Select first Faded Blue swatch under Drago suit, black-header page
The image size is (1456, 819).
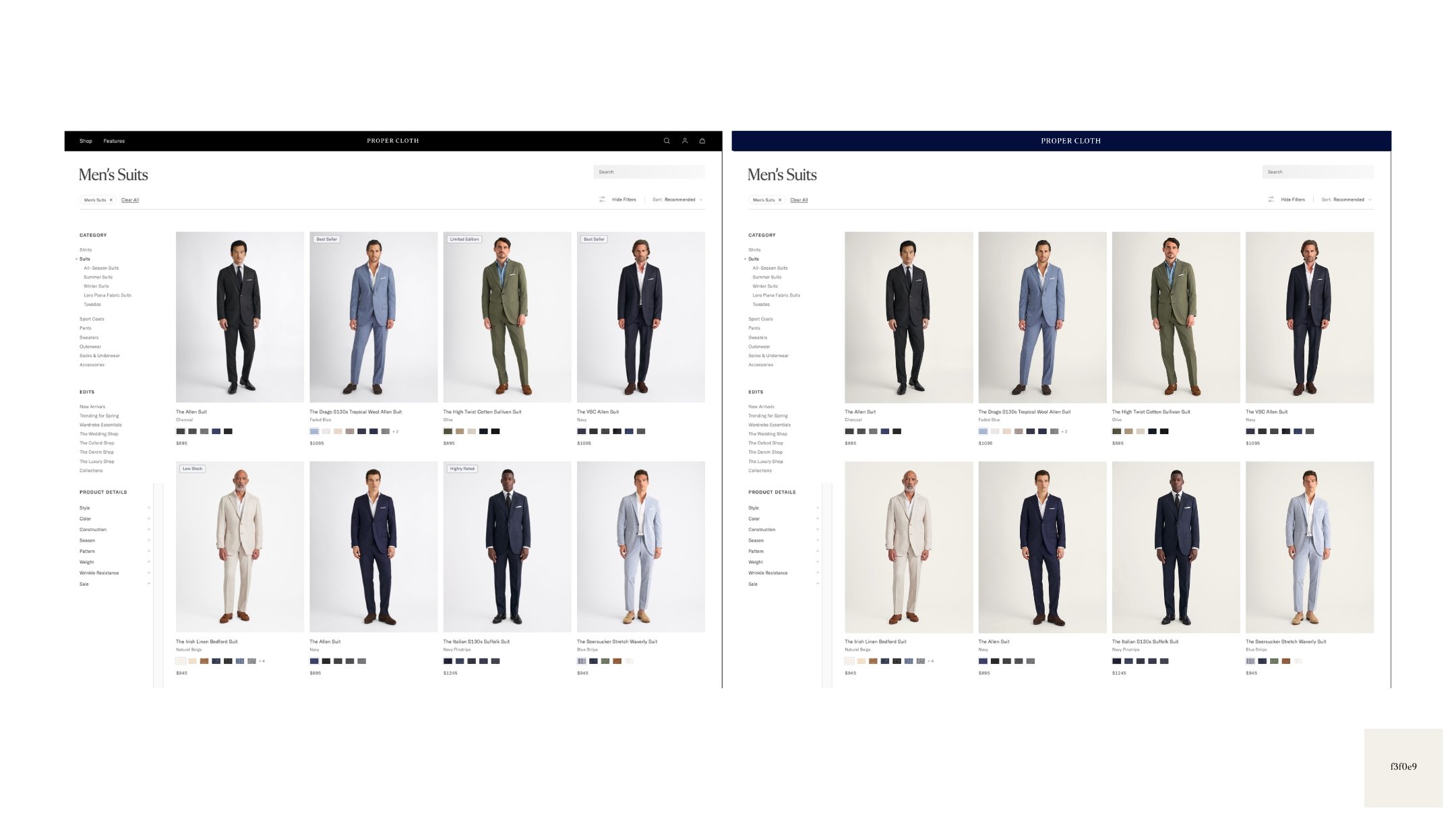pyautogui.click(x=314, y=431)
